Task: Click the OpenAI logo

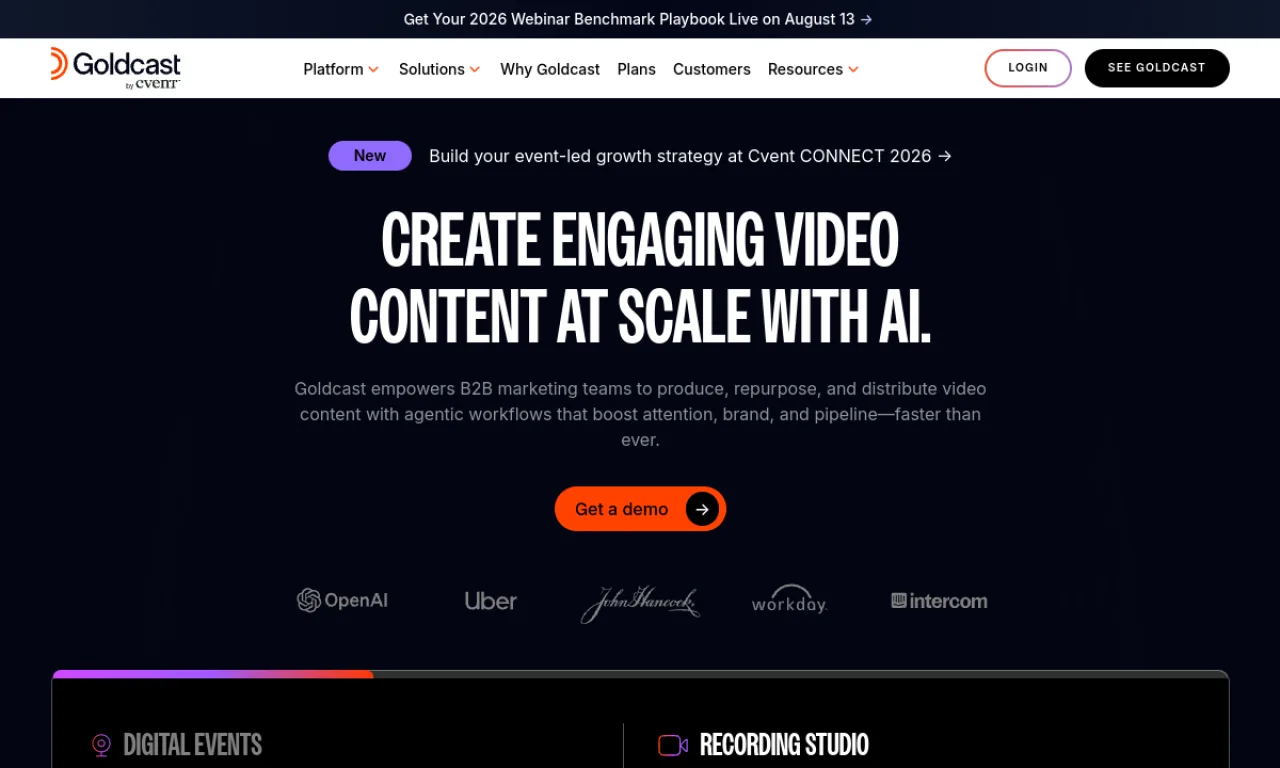Action: coord(342,600)
